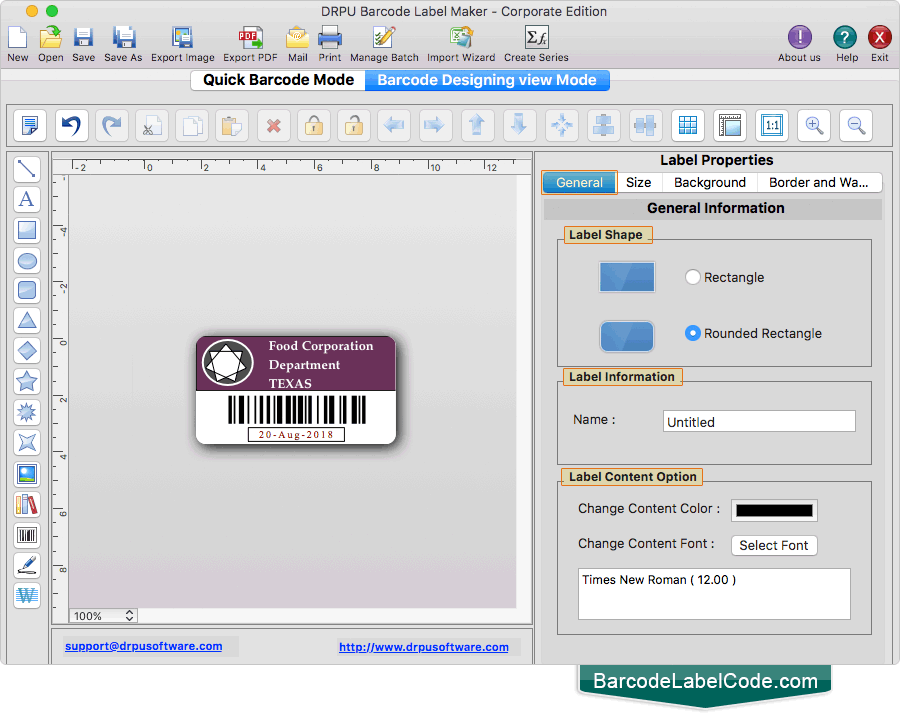900x713 pixels.
Task: Open the drpusoftware.com website link
Action: [424, 647]
